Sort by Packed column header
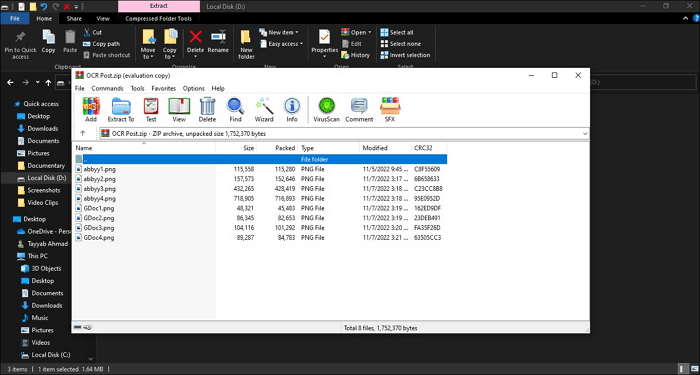The image size is (700, 375). click(x=277, y=148)
